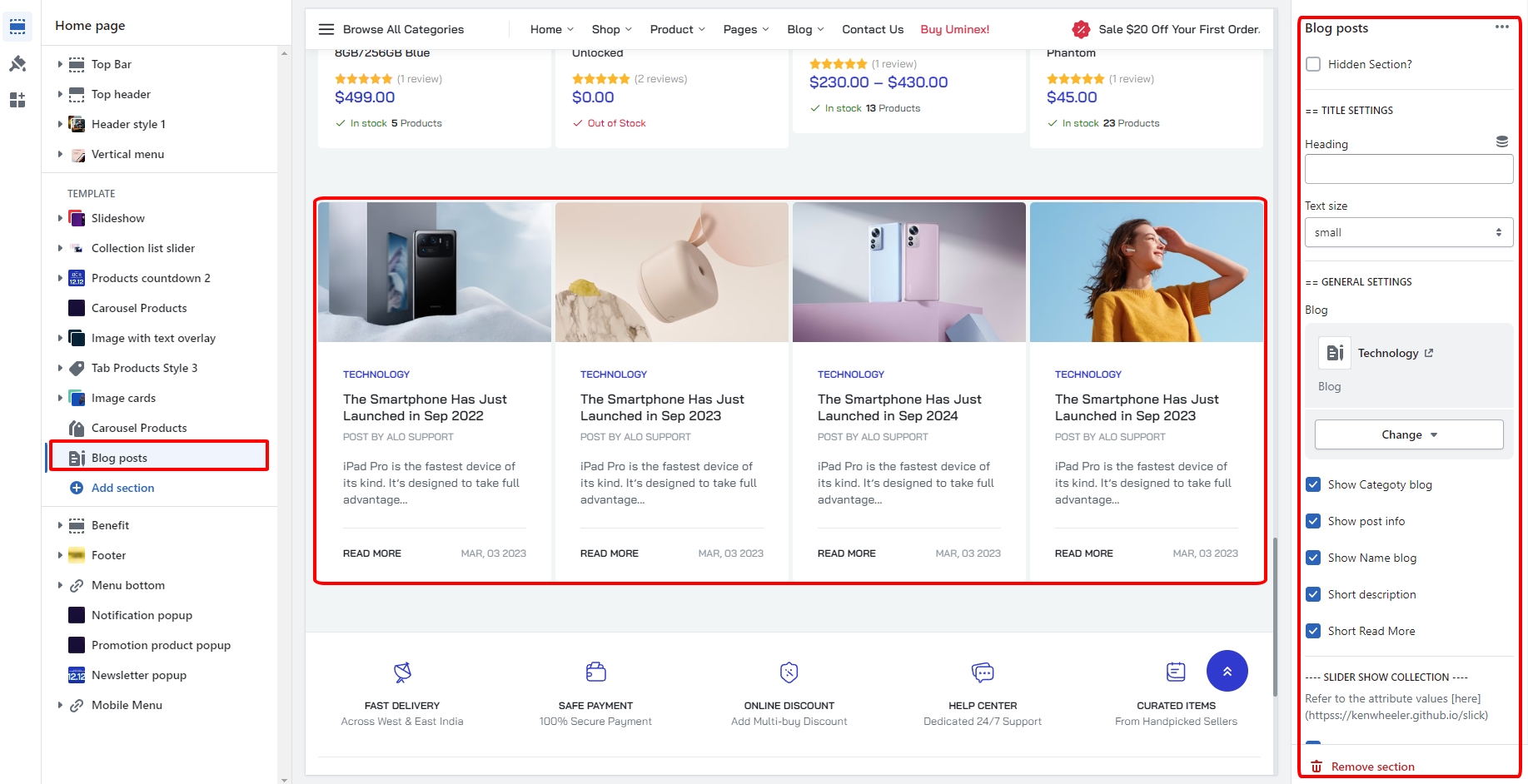
Task: Open the theme settings paintbrush icon
Action: pos(17,63)
